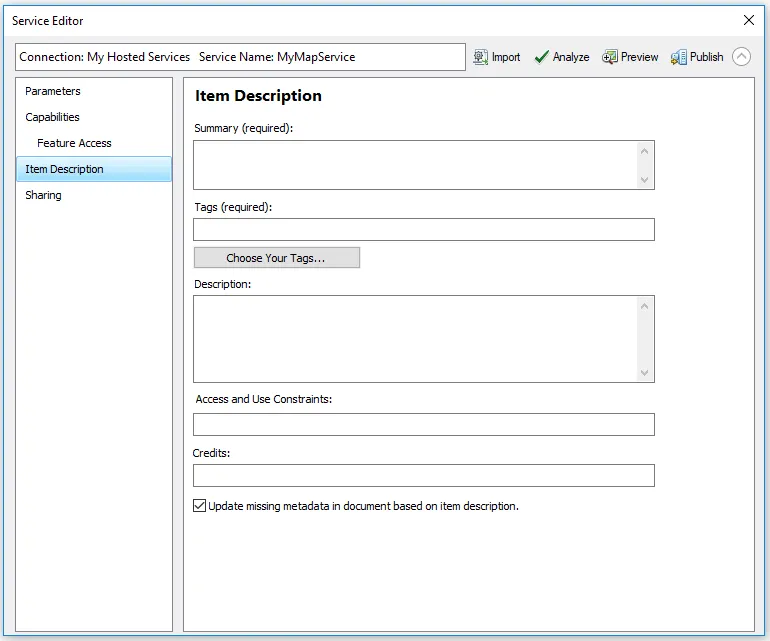The height and width of the screenshot is (641, 770).
Task: Open the Sharing section
Action: pos(43,195)
